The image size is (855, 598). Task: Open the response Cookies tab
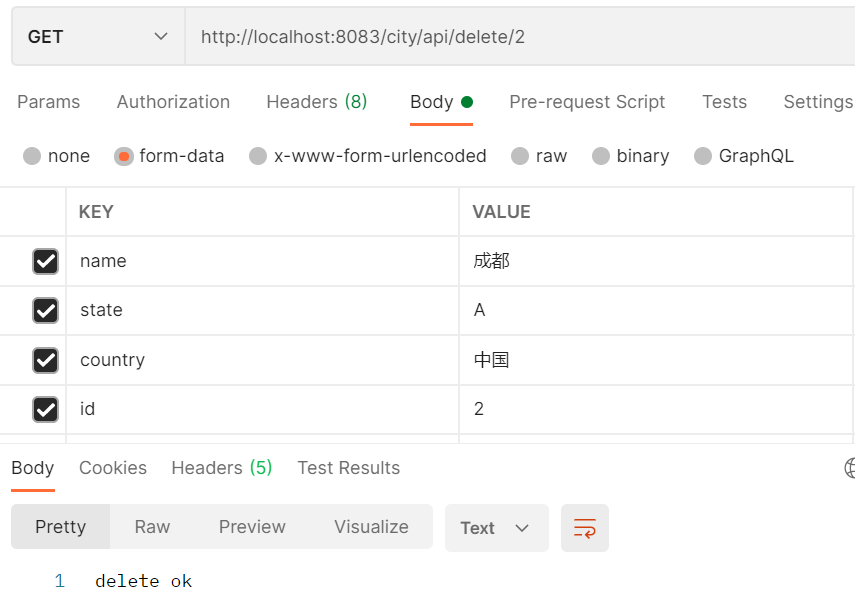pyautogui.click(x=113, y=468)
